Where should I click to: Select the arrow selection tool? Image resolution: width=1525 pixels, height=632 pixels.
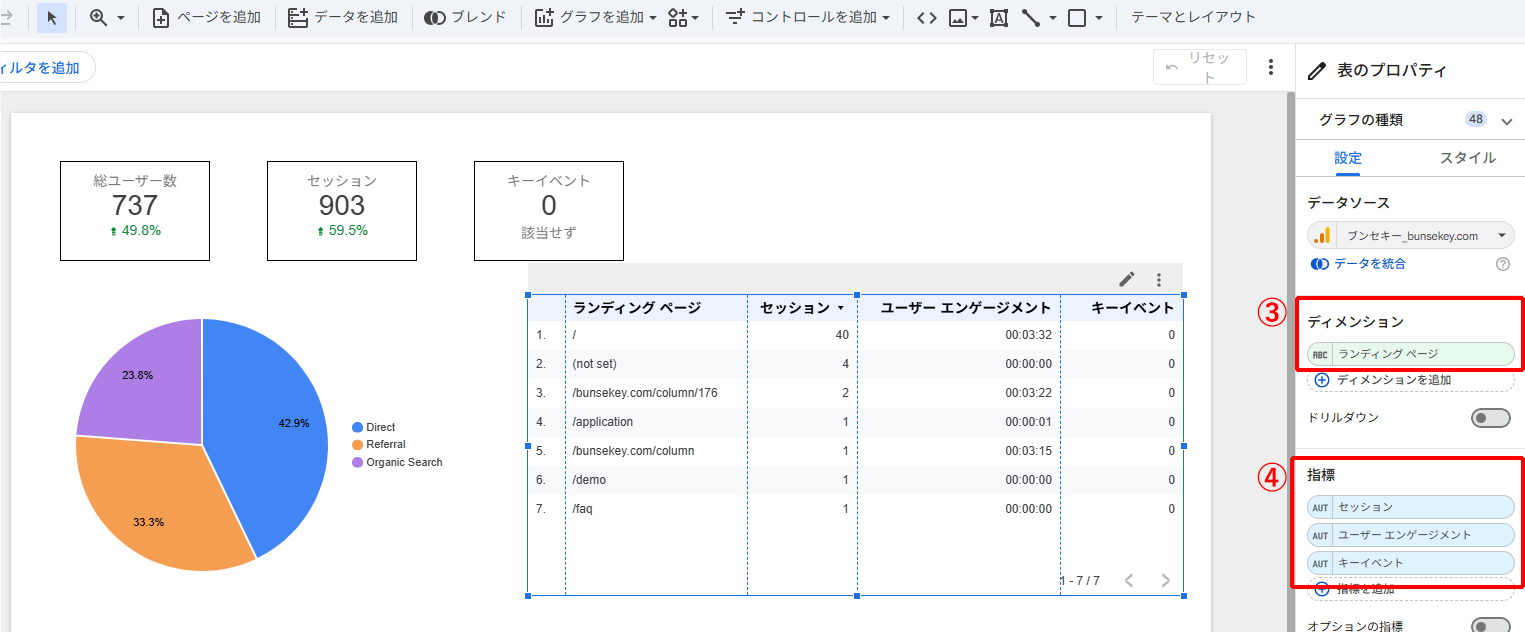point(51,17)
